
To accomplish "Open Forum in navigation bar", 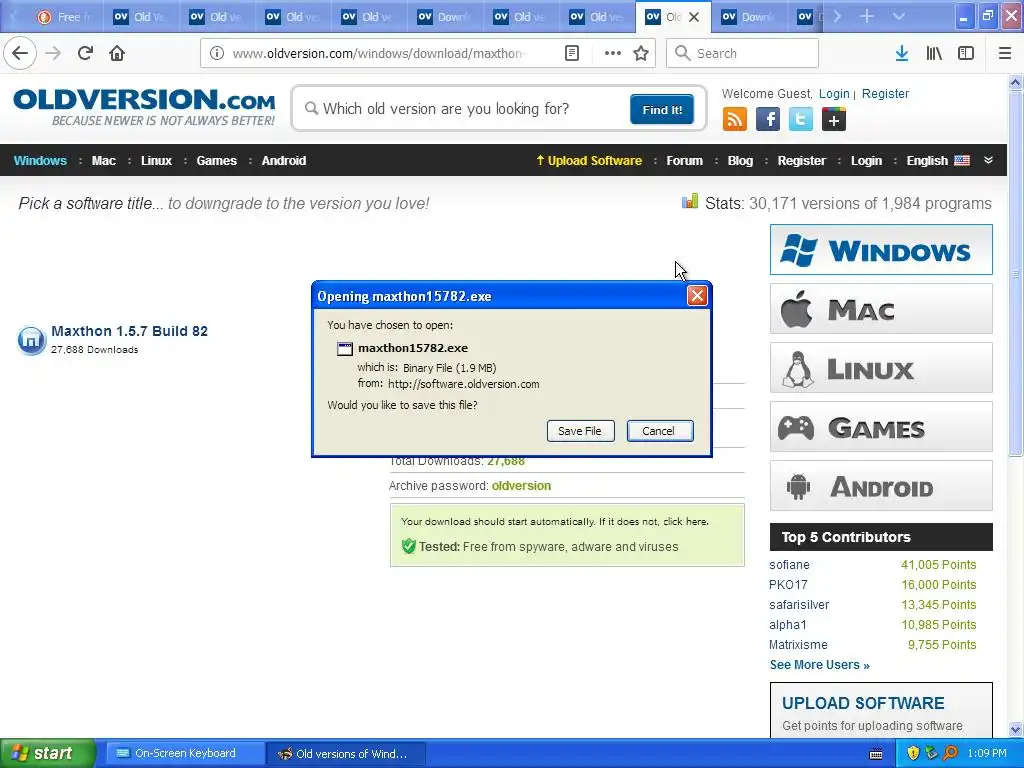I will point(684,161).
